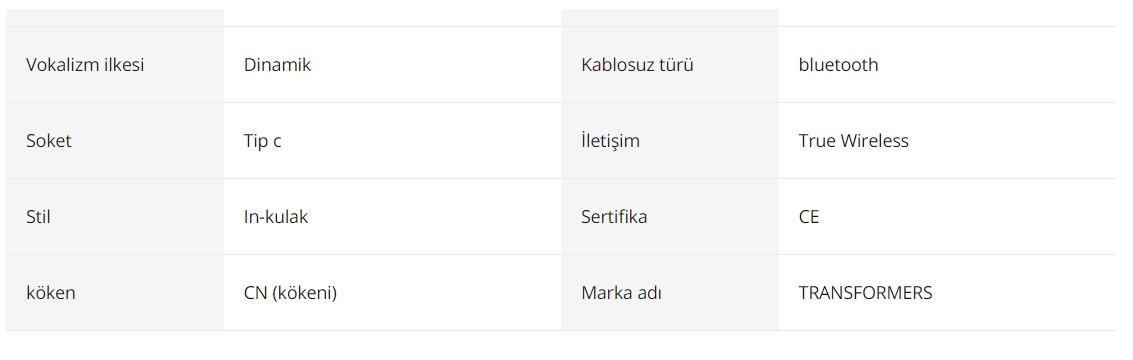Select the CN (kökeni) value
1133x360 pixels.
coord(290,293)
